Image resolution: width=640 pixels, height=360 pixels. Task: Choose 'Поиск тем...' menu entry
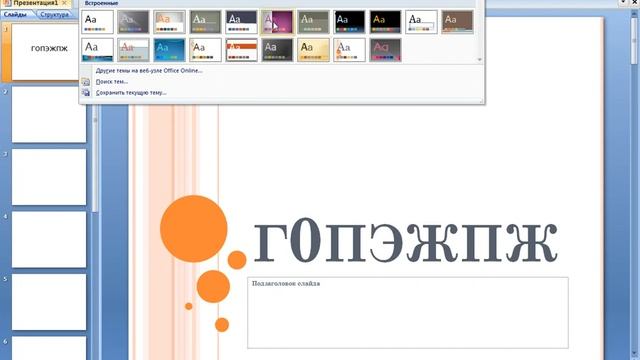[112, 82]
